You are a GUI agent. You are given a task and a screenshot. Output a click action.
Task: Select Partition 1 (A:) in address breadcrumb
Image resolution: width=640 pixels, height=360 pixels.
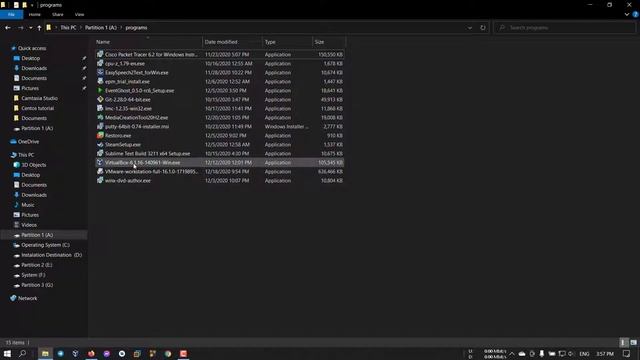100,28
